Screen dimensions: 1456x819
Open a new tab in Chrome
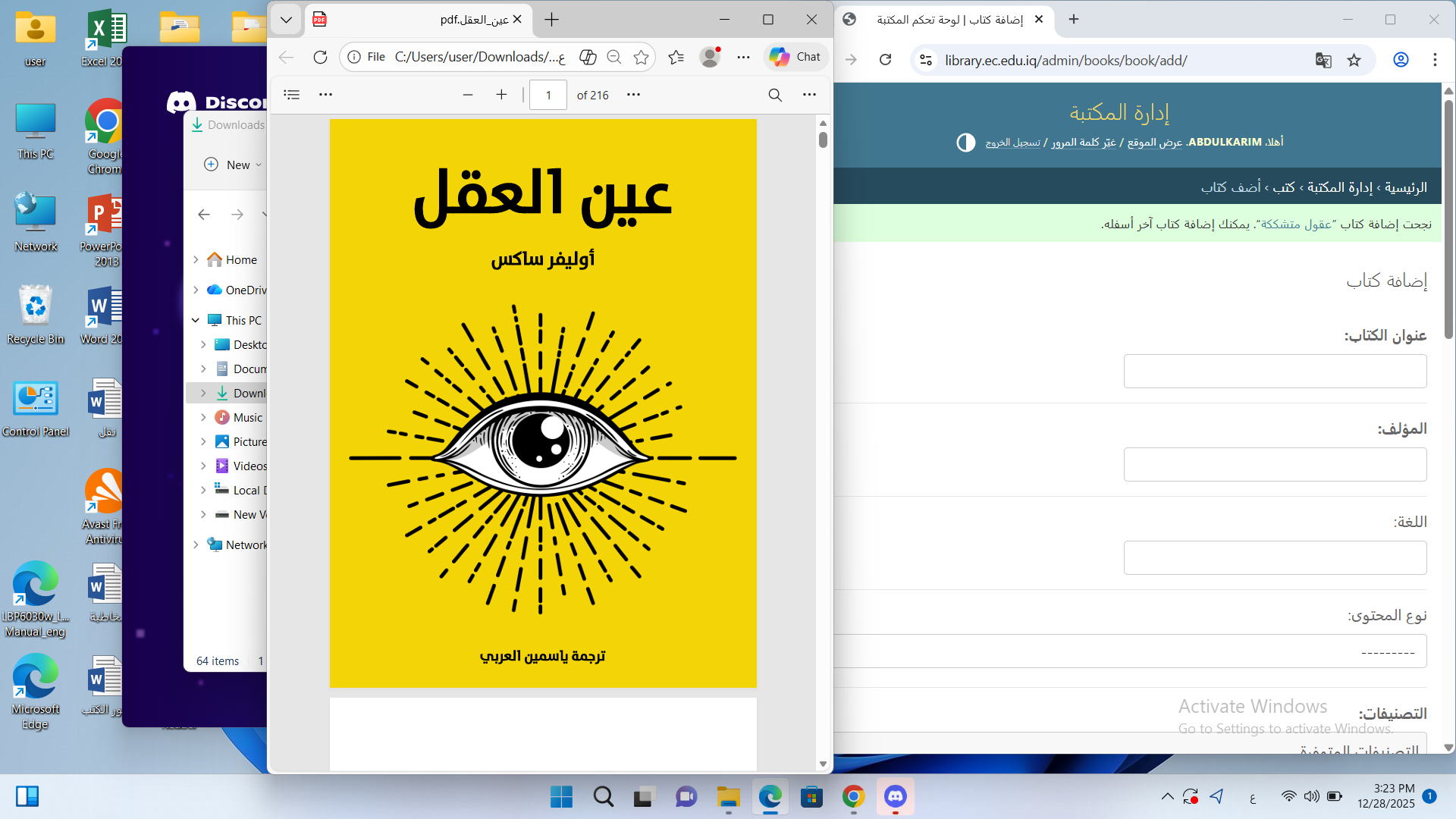pos(1074,20)
